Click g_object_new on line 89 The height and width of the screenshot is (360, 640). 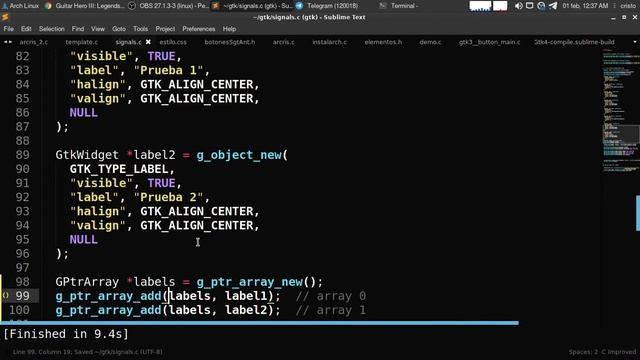pyautogui.click(x=239, y=155)
